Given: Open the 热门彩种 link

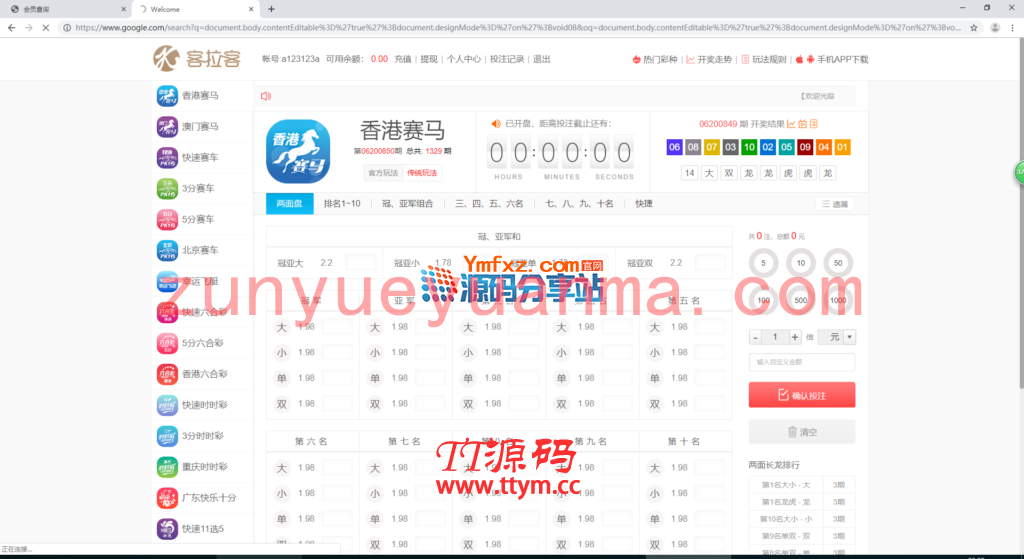Looking at the screenshot, I should pos(655,59).
